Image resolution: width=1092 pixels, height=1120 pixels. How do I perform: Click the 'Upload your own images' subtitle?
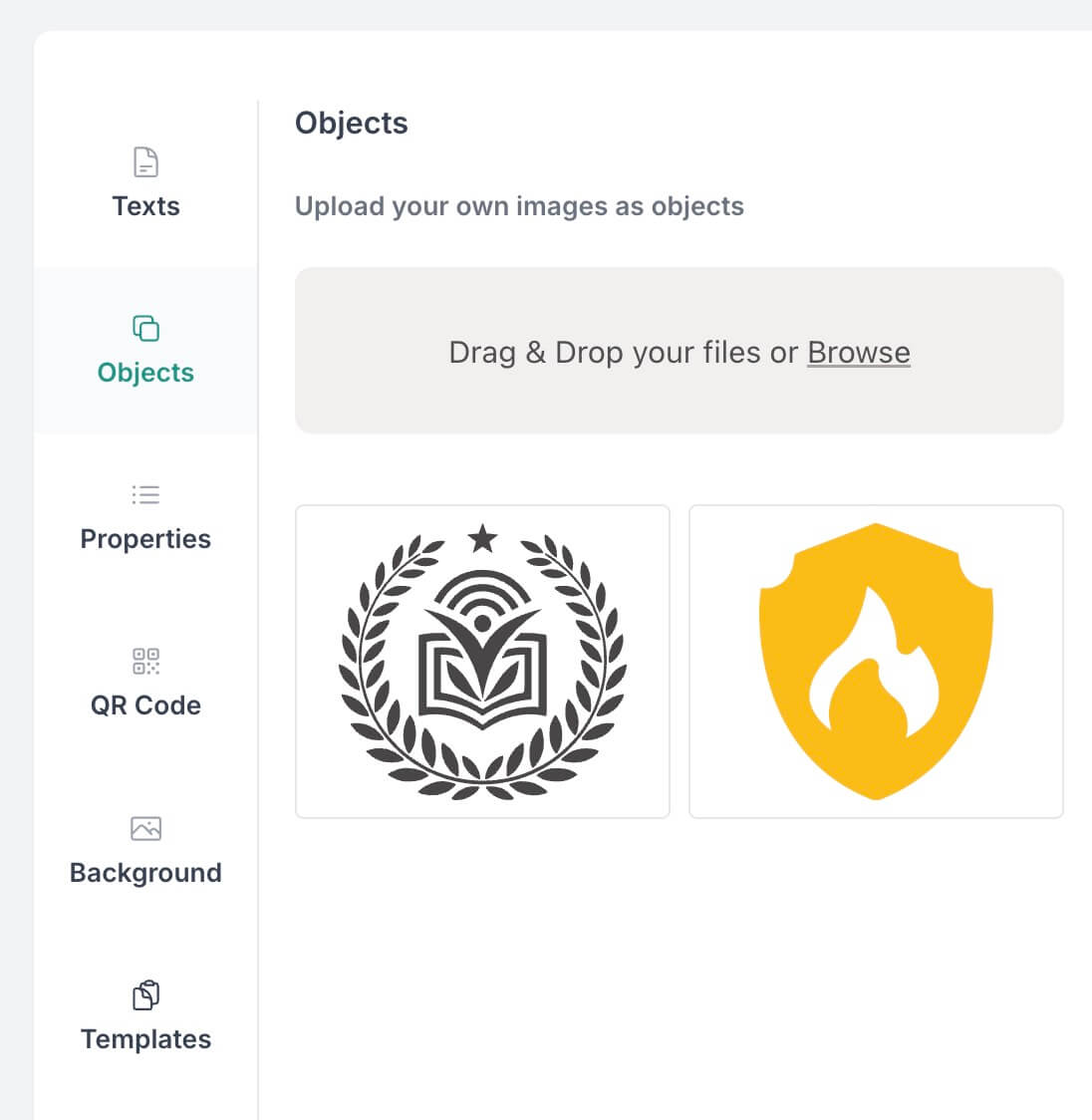pyautogui.click(x=519, y=206)
